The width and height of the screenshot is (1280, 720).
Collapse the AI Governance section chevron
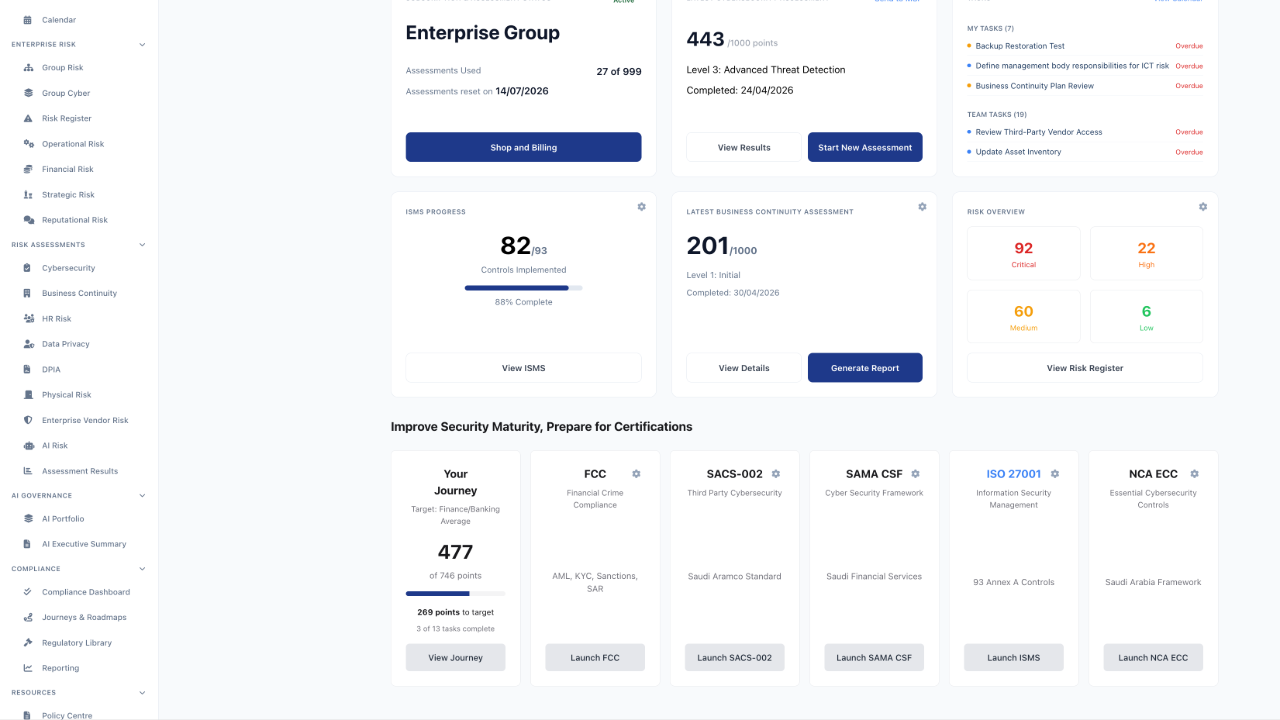tap(142, 495)
